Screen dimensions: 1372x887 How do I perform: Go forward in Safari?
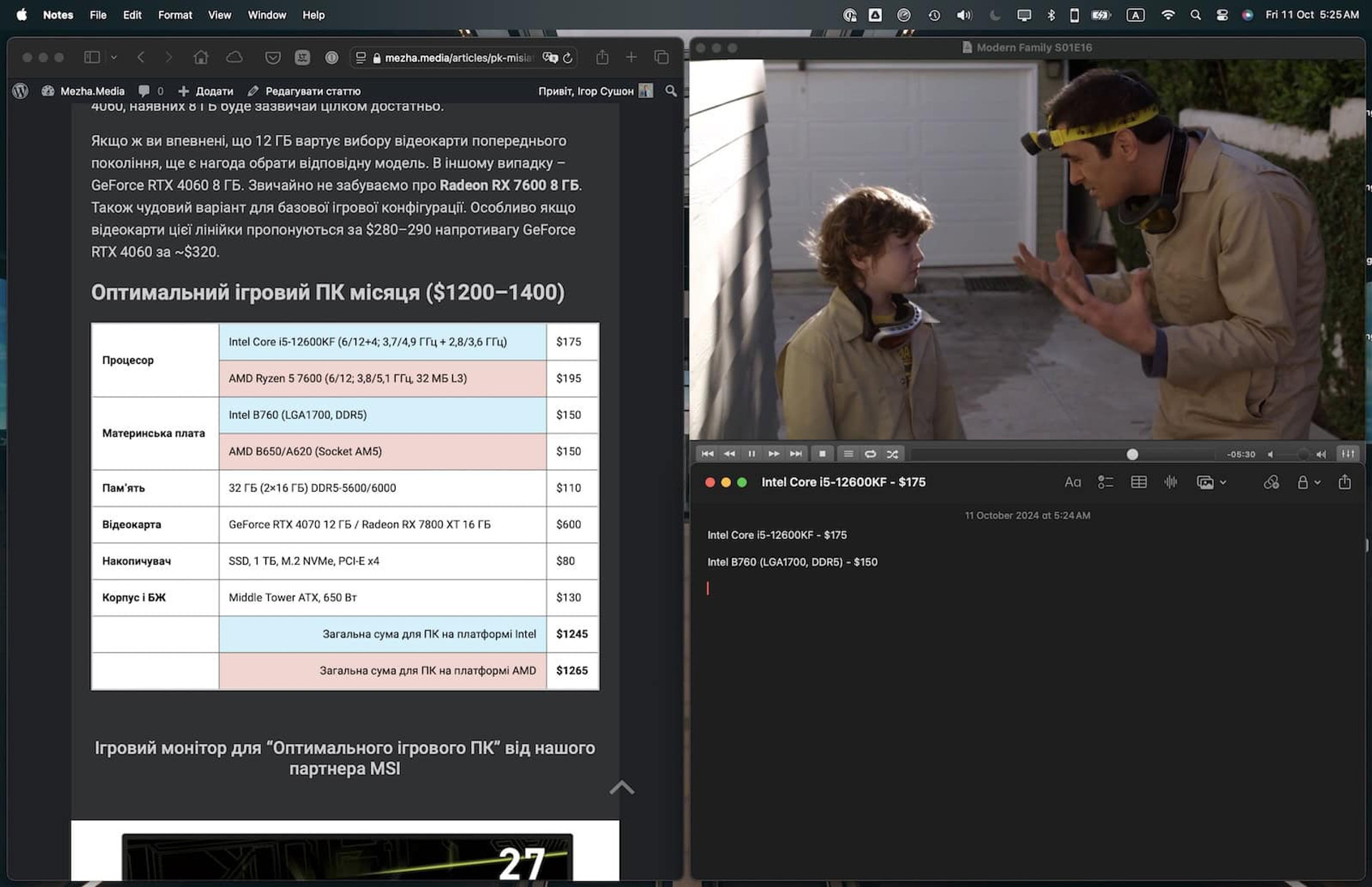click(169, 57)
